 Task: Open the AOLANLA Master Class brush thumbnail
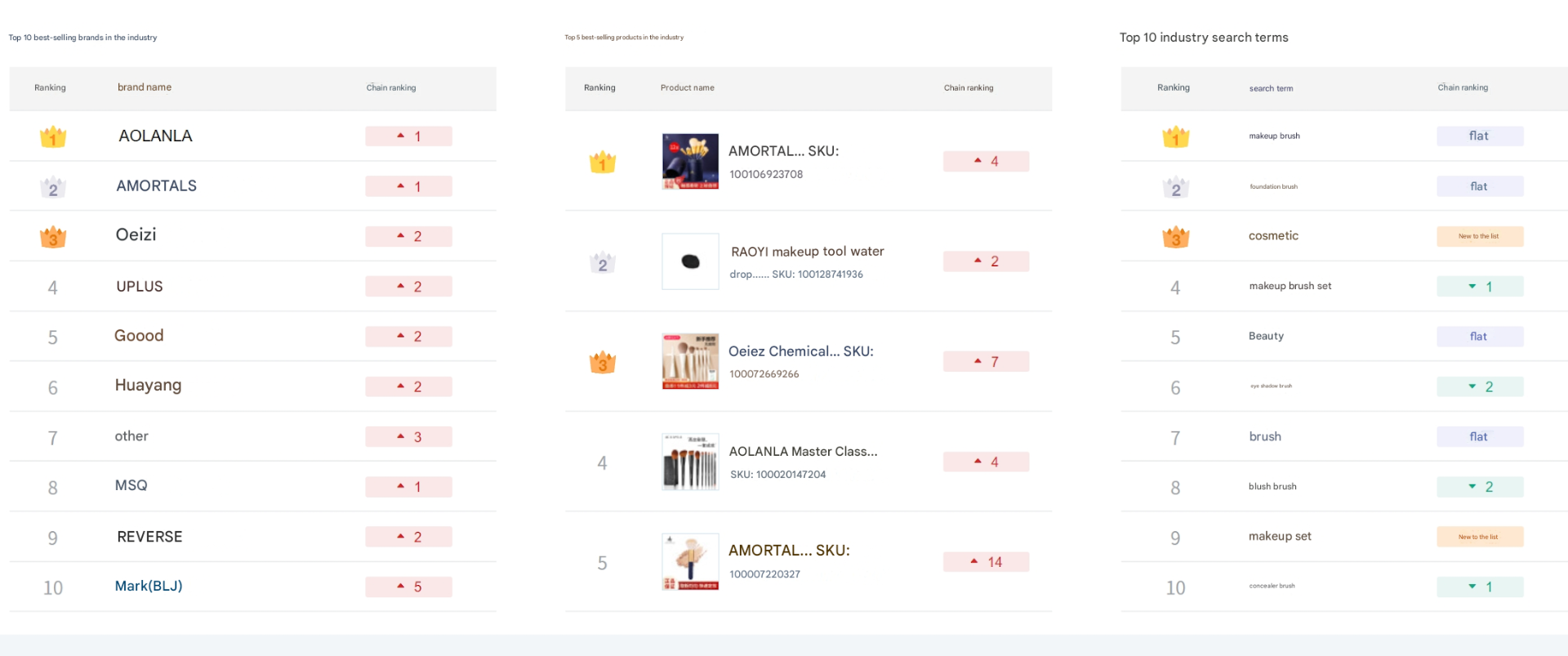tap(690, 462)
